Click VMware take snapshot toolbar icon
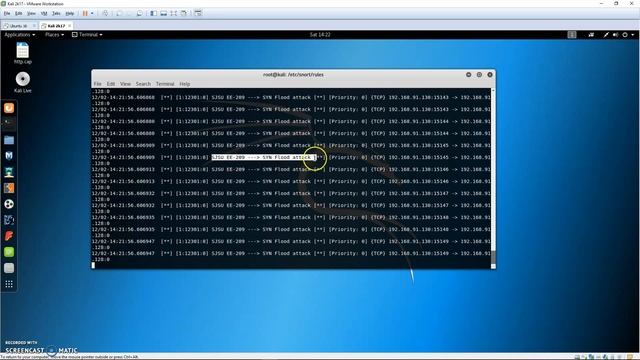 point(119,13)
